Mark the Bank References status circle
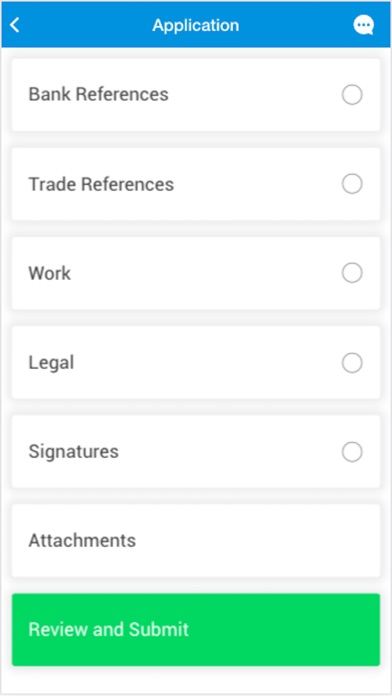The width and height of the screenshot is (392, 696). (x=352, y=95)
